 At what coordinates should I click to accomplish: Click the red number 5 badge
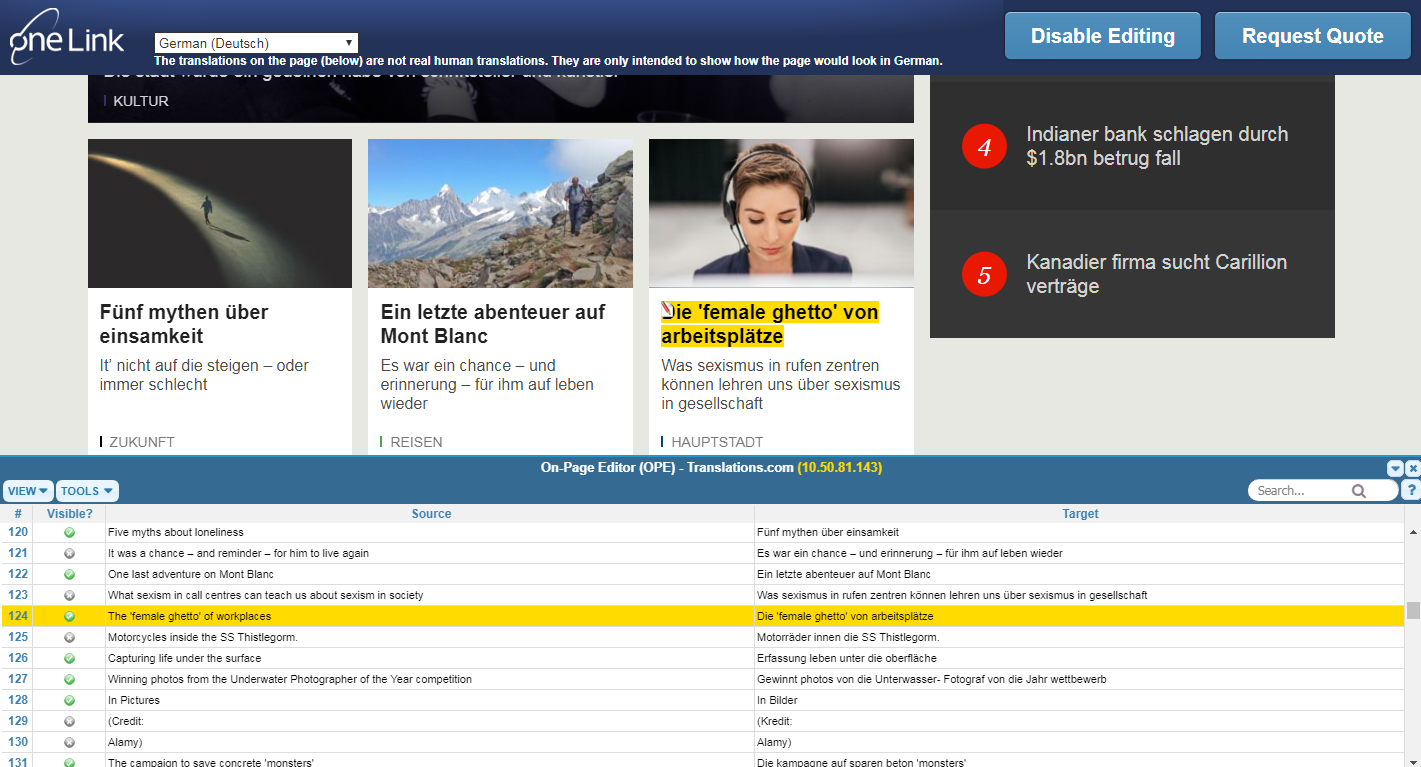pyautogui.click(x=983, y=275)
